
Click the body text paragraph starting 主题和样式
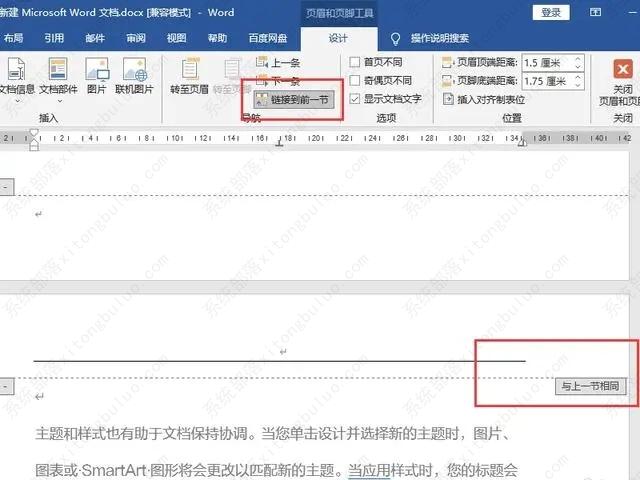tap(273, 433)
